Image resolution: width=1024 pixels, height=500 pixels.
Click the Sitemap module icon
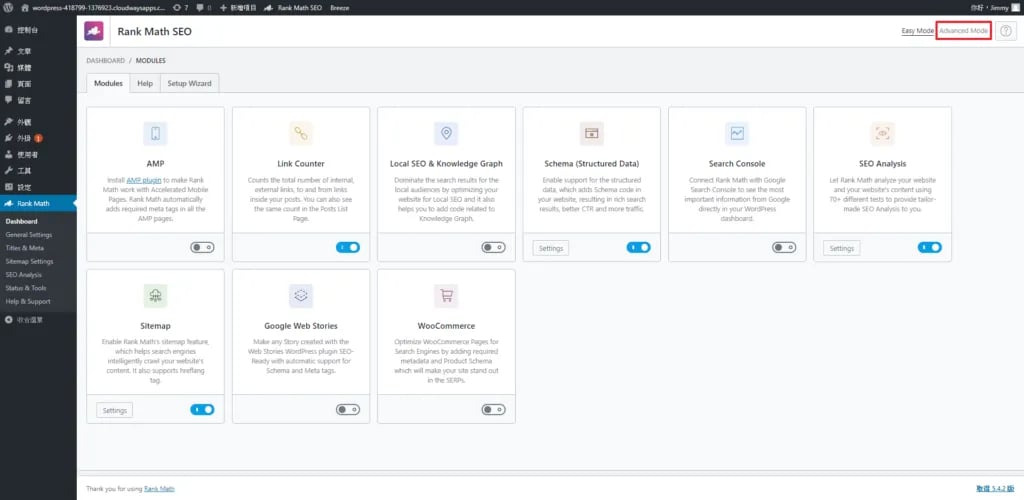pyautogui.click(x=155, y=296)
